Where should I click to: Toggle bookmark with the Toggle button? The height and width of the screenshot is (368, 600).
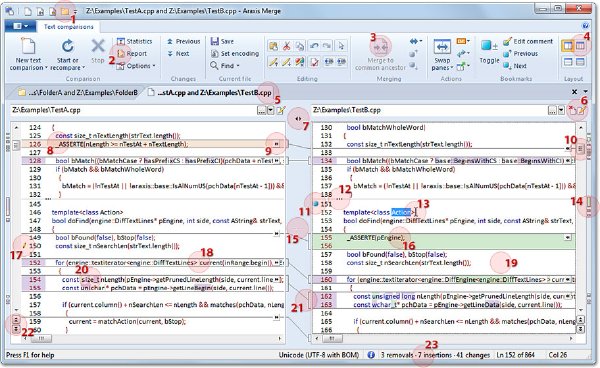tap(489, 52)
